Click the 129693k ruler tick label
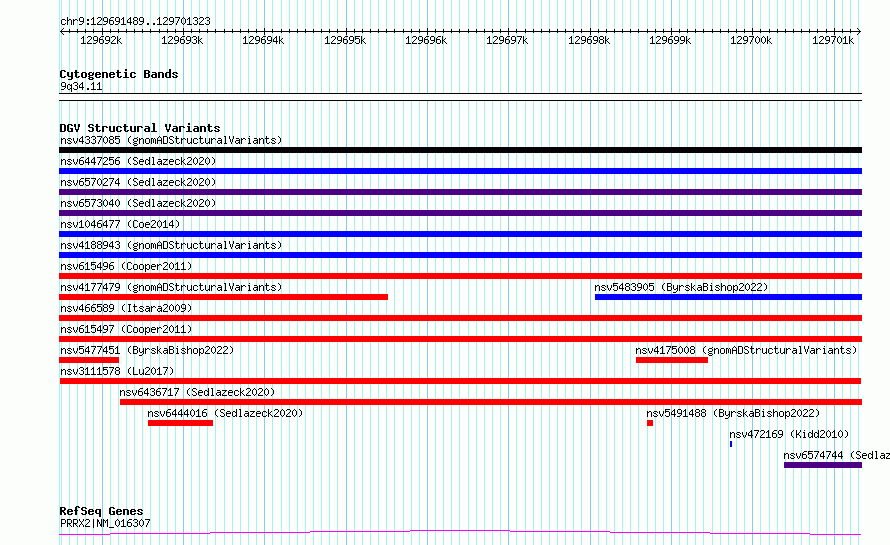890x545 pixels. point(182,40)
